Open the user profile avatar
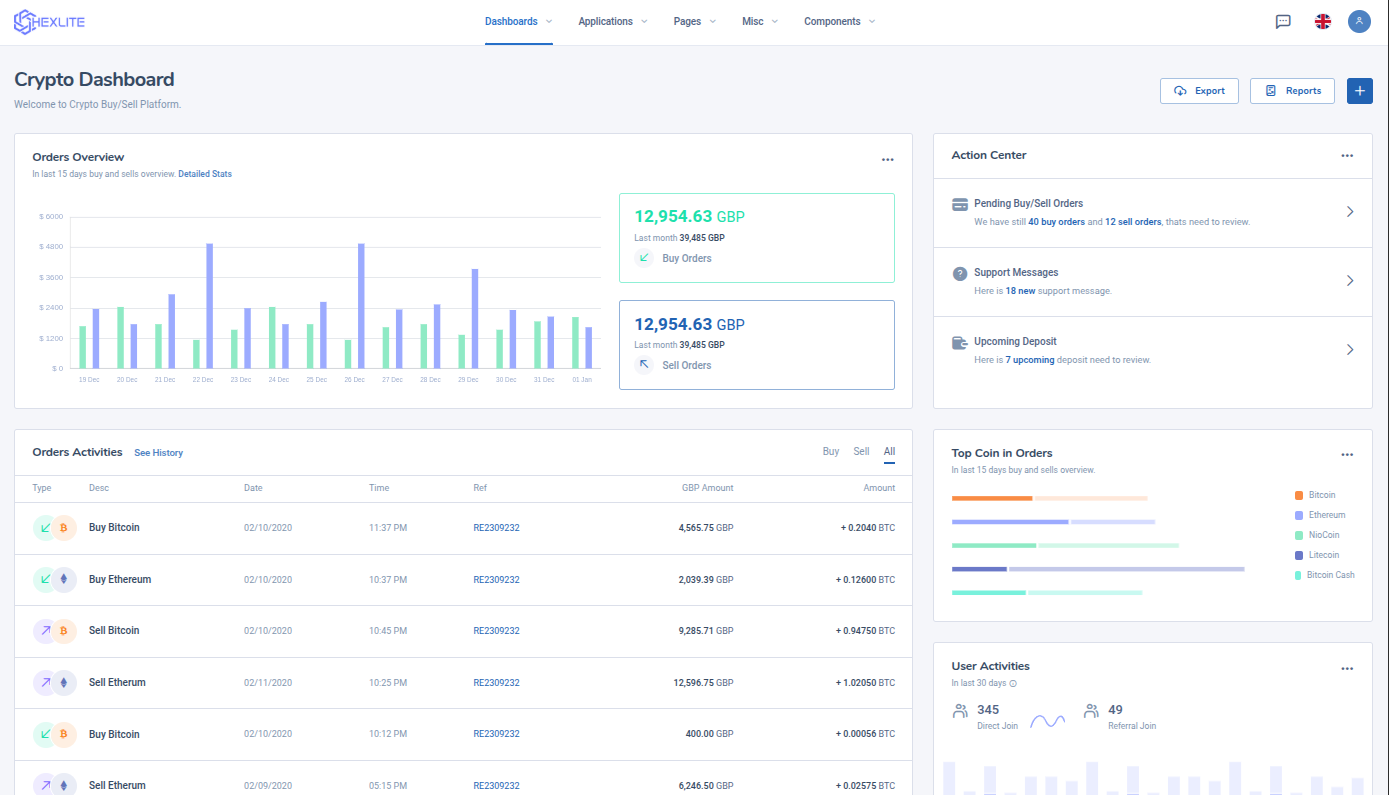The width and height of the screenshot is (1389, 795). click(1359, 21)
